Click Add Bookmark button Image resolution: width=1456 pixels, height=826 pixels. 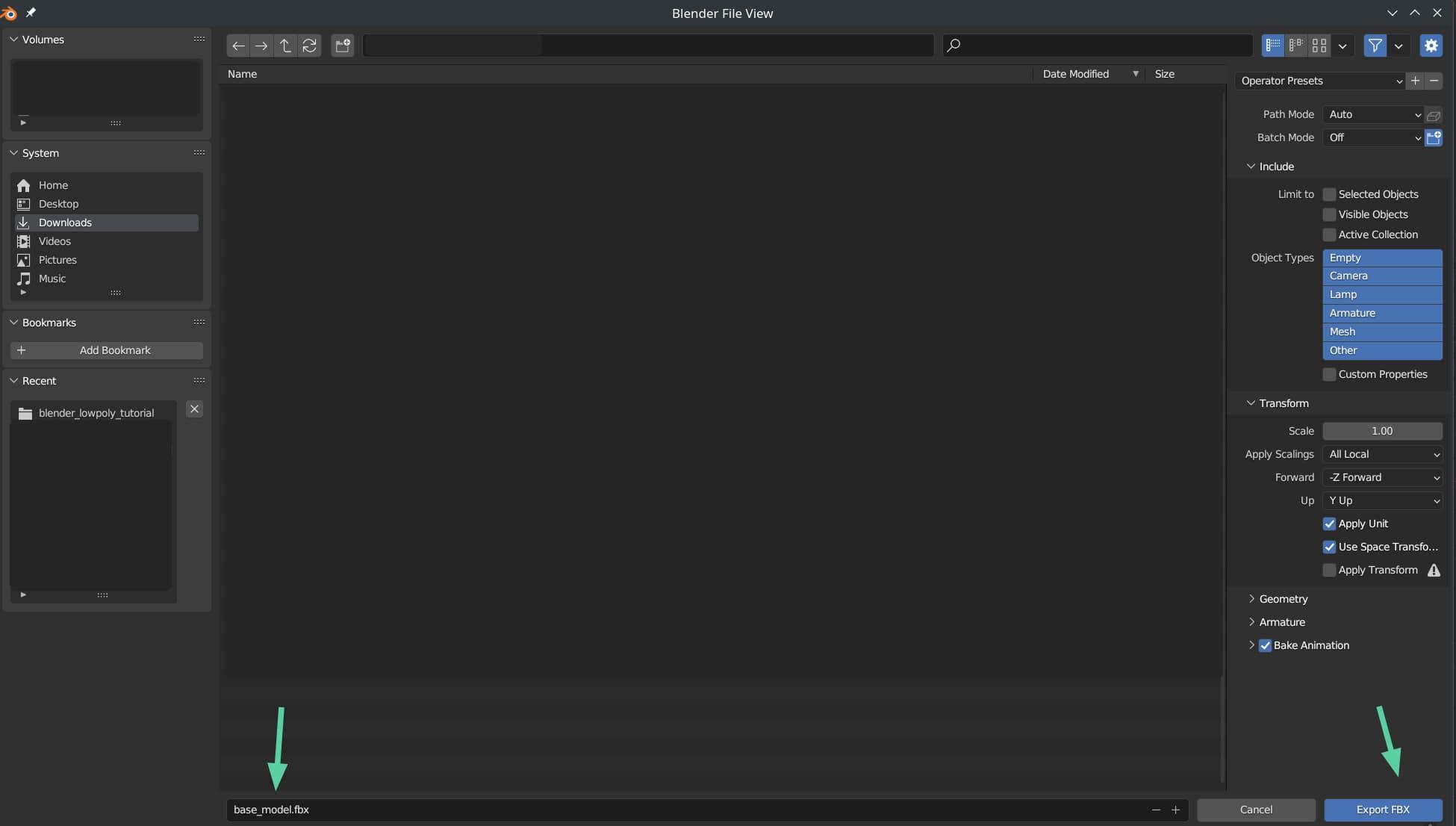107,350
